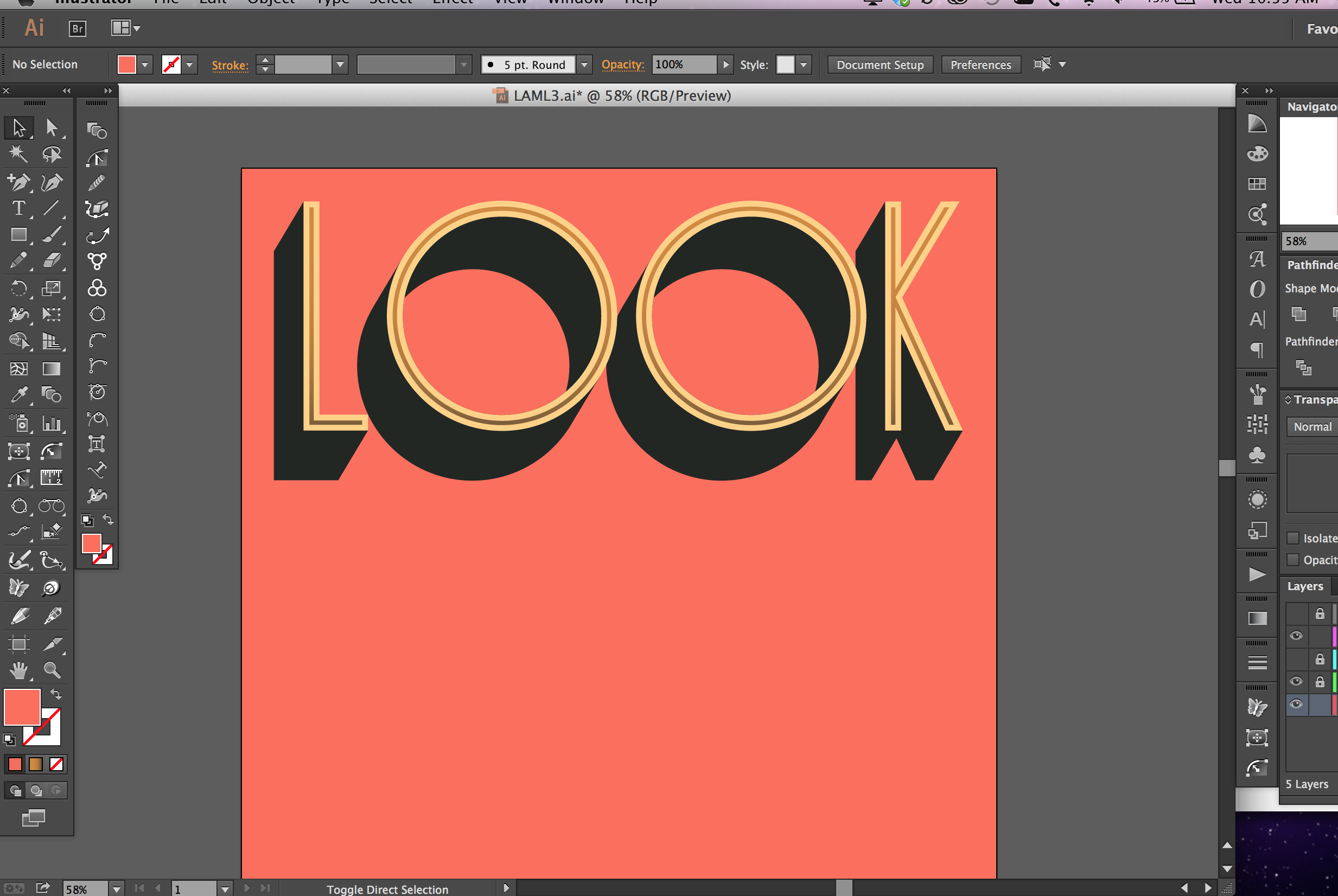The width and height of the screenshot is (1338, 896).
Task: Open the Character panel icon
Action: 1257,319
